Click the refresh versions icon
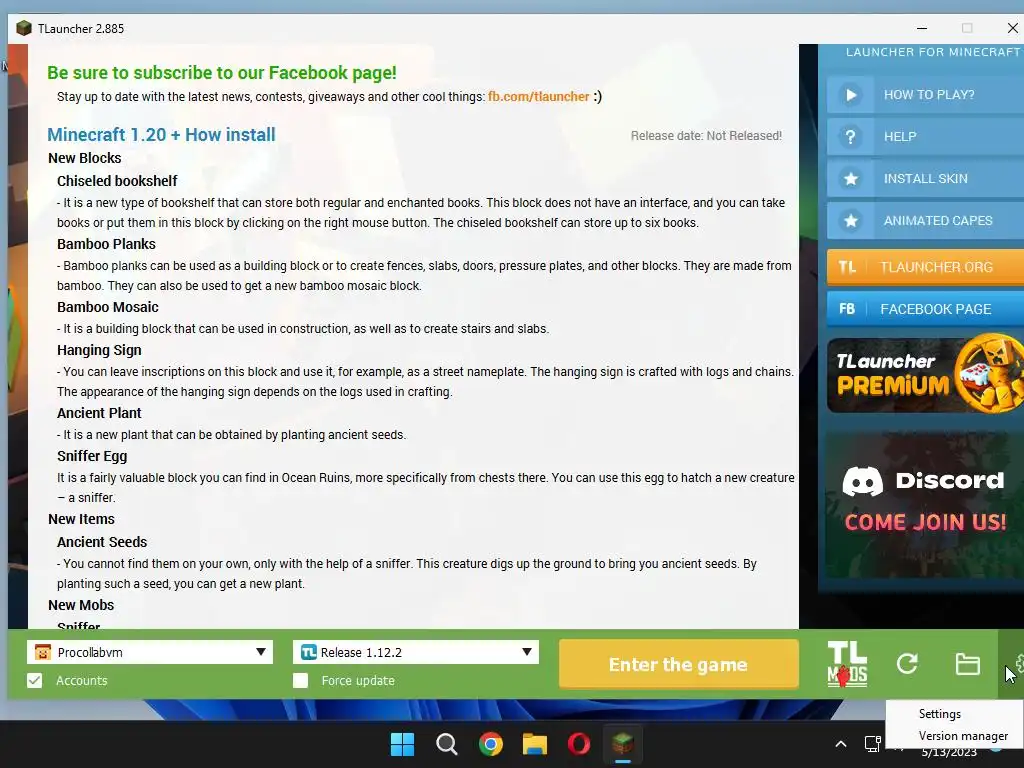The width and height of the screenshot is (1024, 768). point(907,664)
